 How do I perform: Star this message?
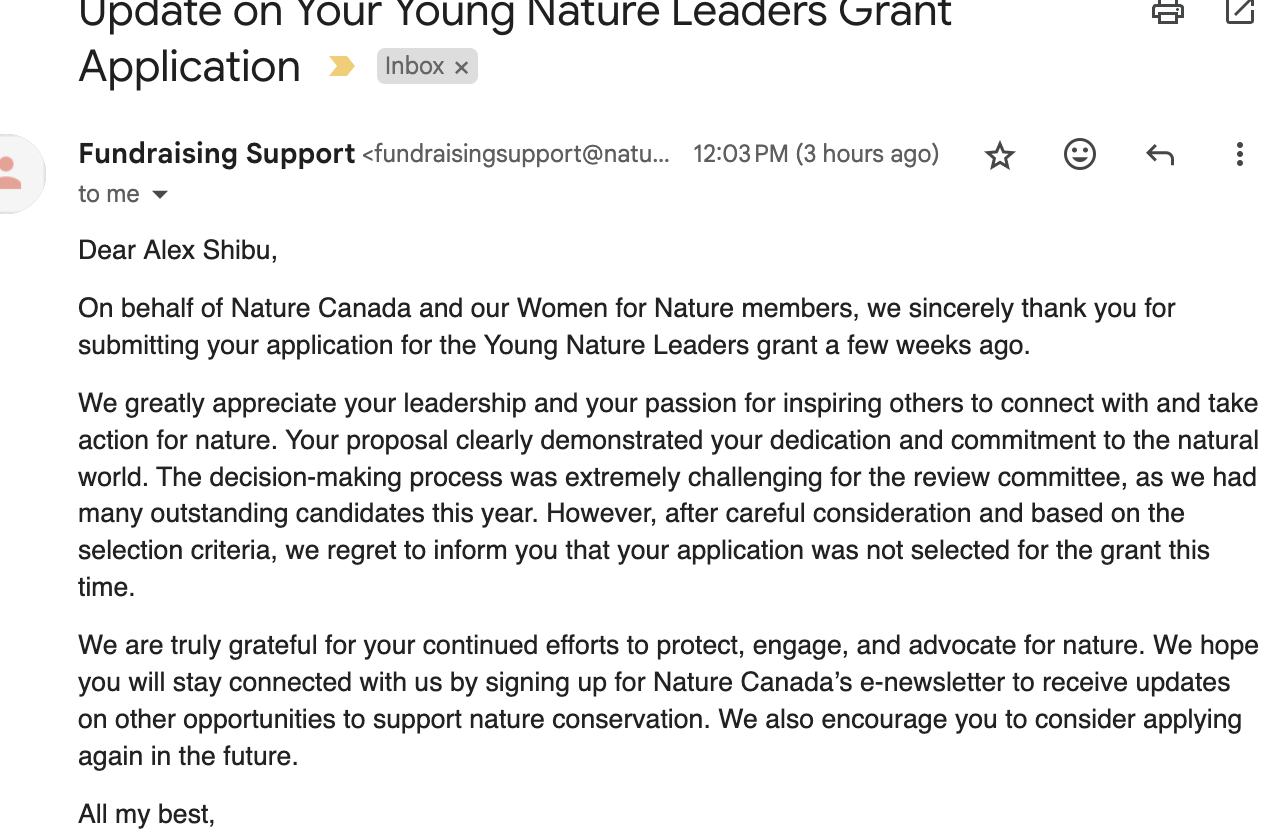999,155
